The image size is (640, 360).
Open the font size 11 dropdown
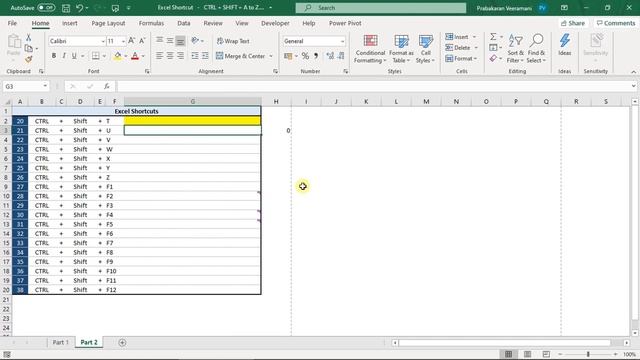point(123,41)
